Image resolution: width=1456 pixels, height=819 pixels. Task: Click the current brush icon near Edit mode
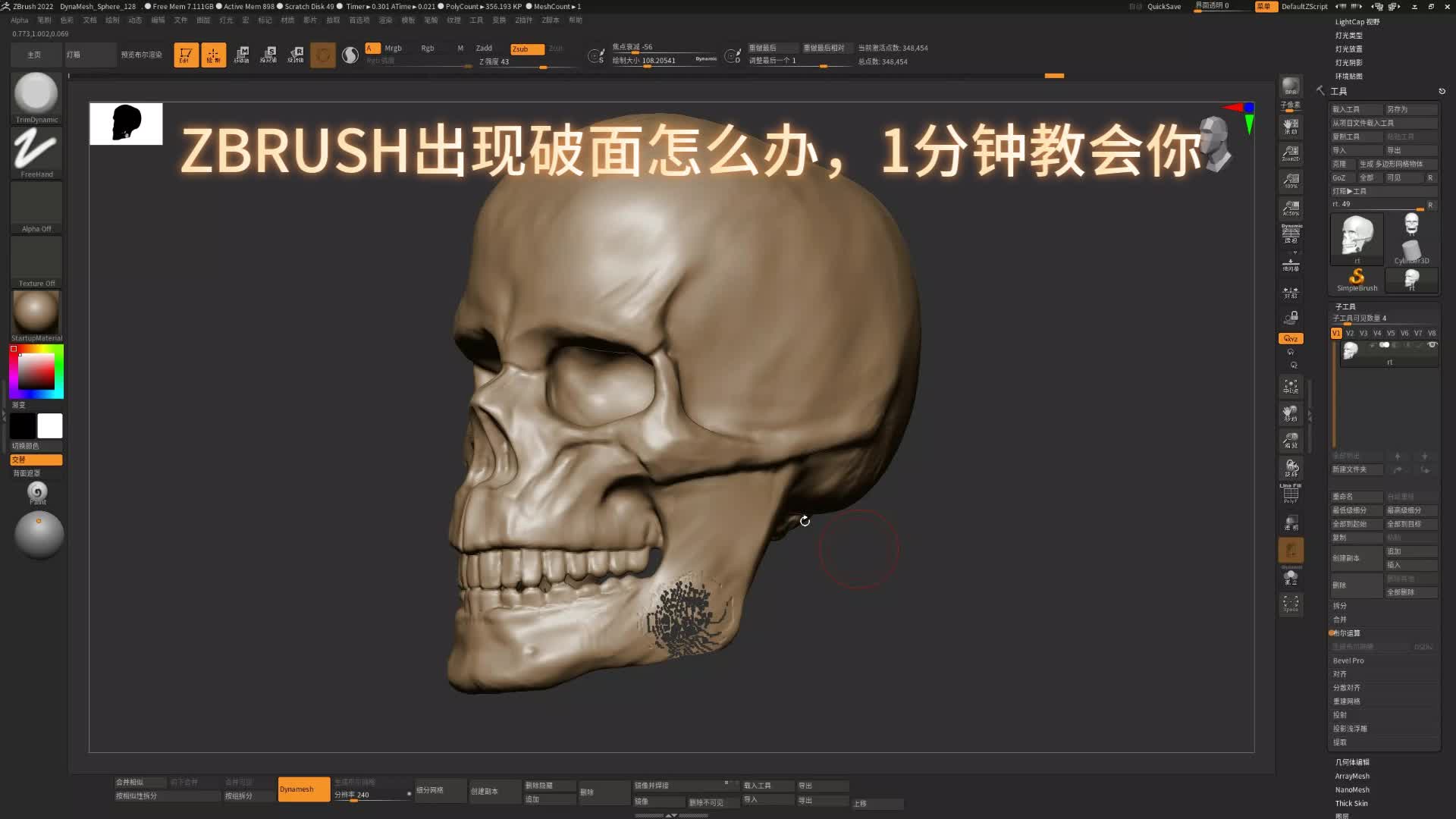tap(322, 54)
